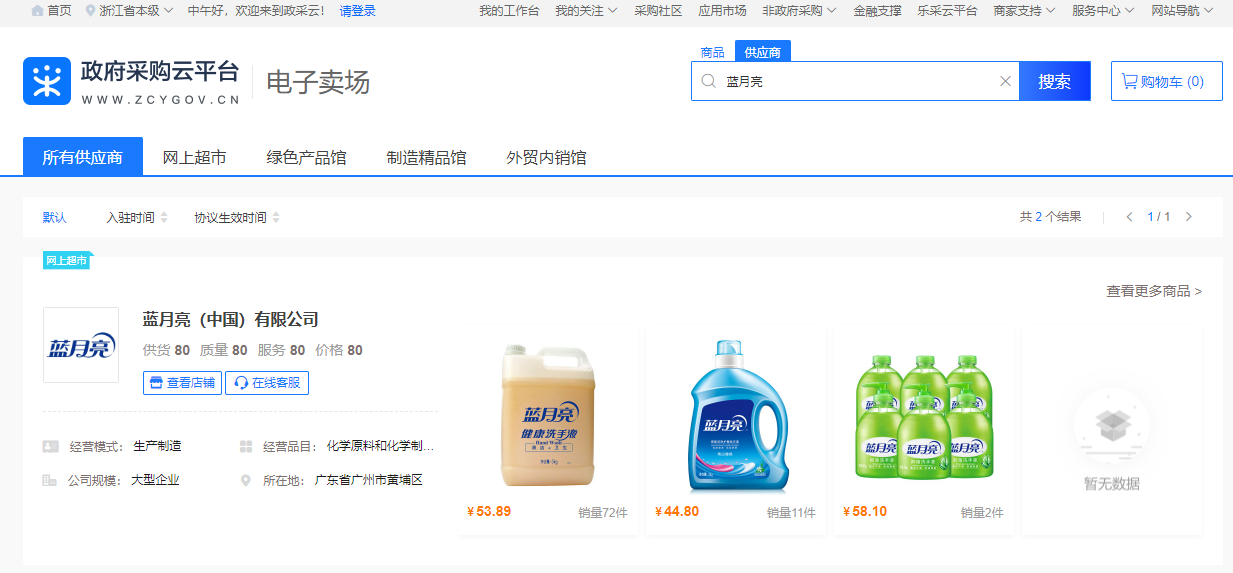This screenshot has width=1233, height=573.
Task: Switch to 所有供应商 tab
Action: click(x=83, y=157)
